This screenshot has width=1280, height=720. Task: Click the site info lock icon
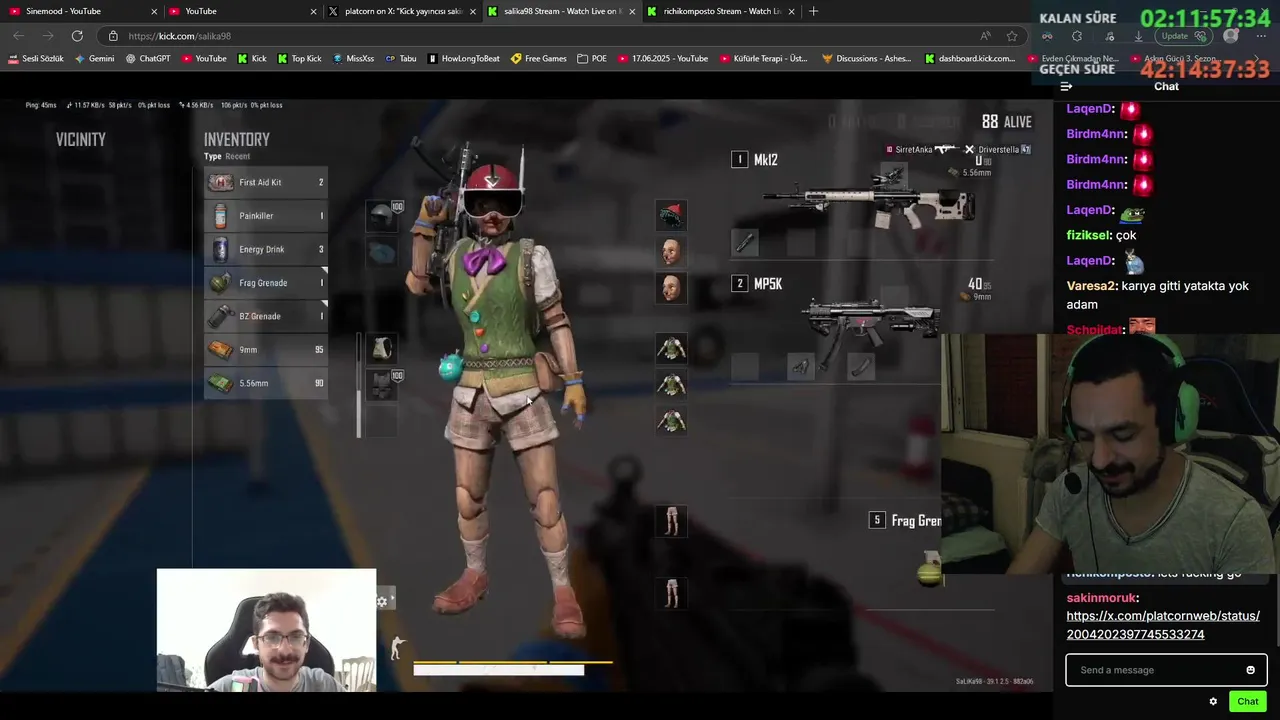point(113,36)
